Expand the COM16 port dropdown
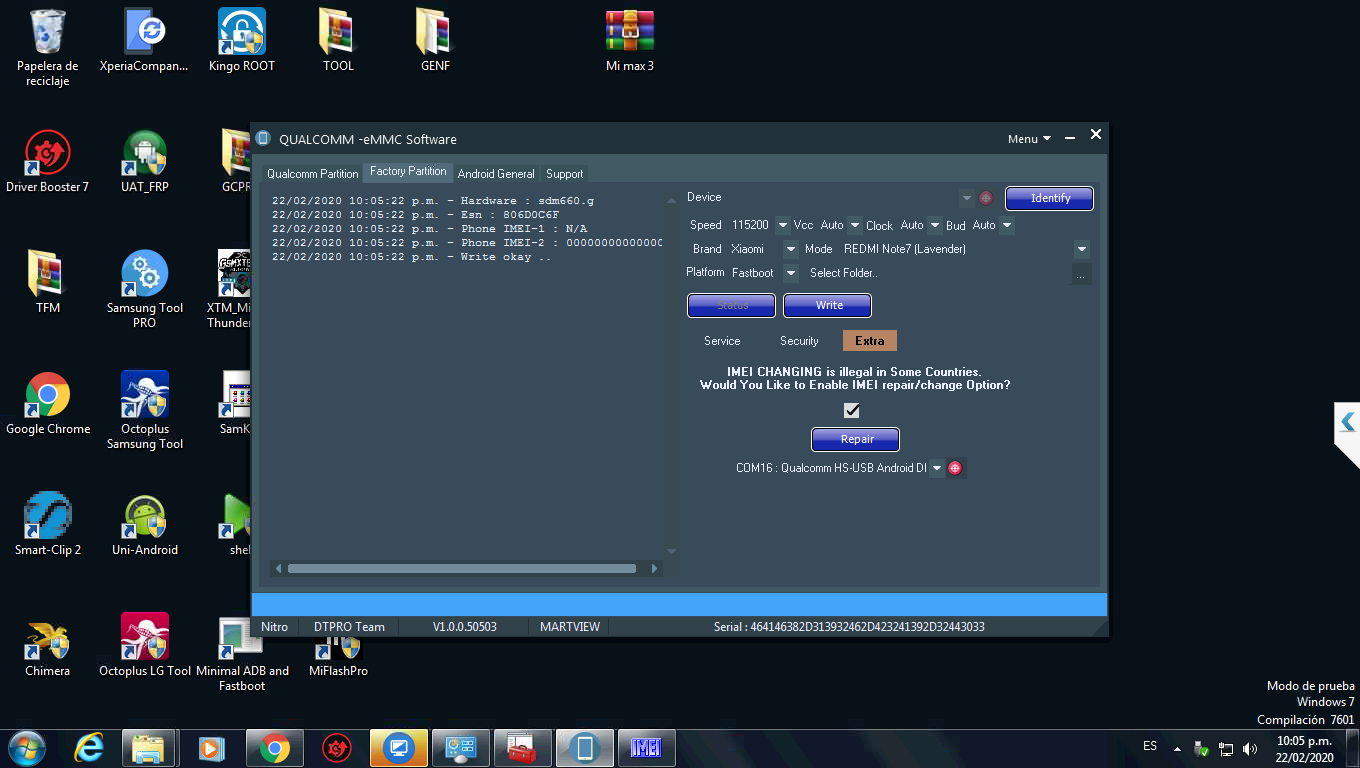 936,468
